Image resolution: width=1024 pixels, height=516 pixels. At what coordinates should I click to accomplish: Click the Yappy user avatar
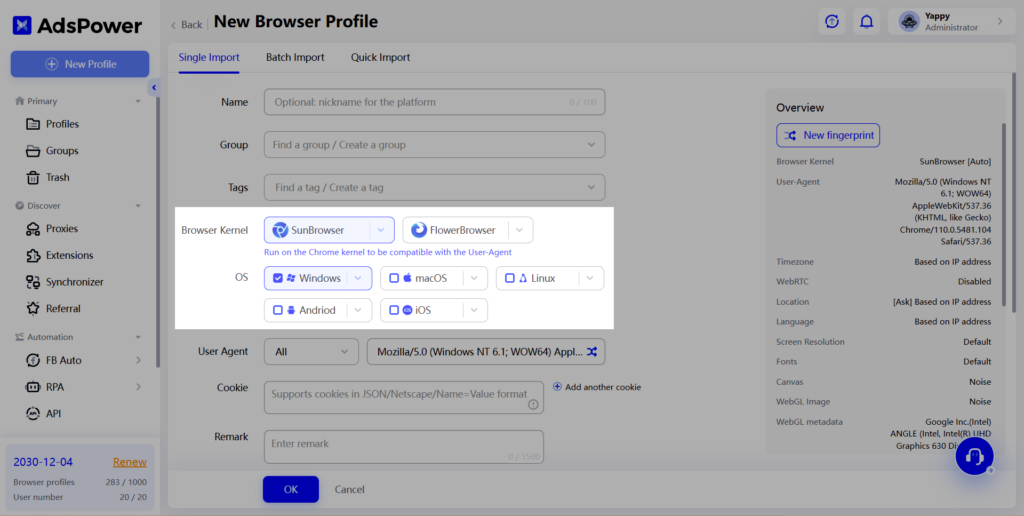coord(909,22)
